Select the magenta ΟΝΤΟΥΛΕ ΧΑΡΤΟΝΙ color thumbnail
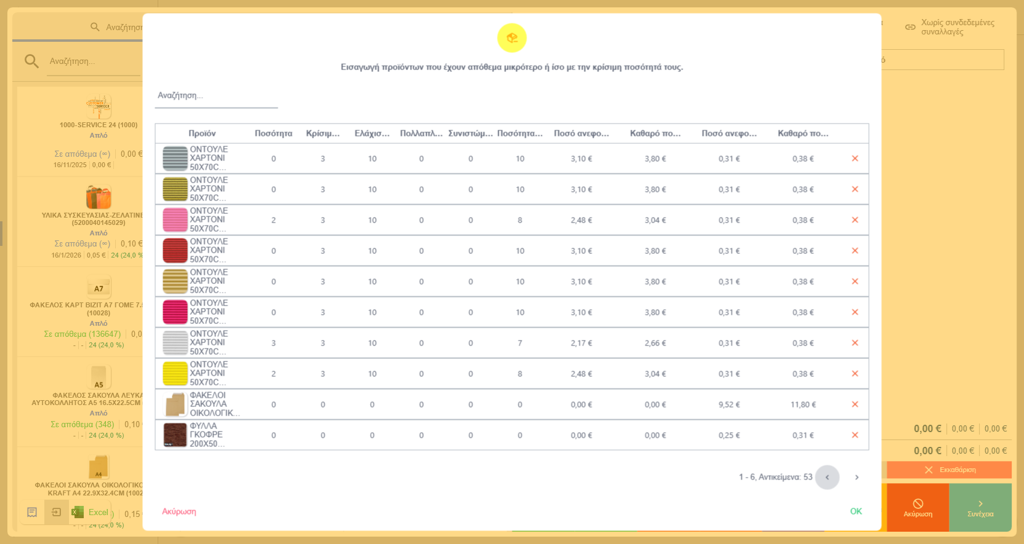 click(174, 312)
